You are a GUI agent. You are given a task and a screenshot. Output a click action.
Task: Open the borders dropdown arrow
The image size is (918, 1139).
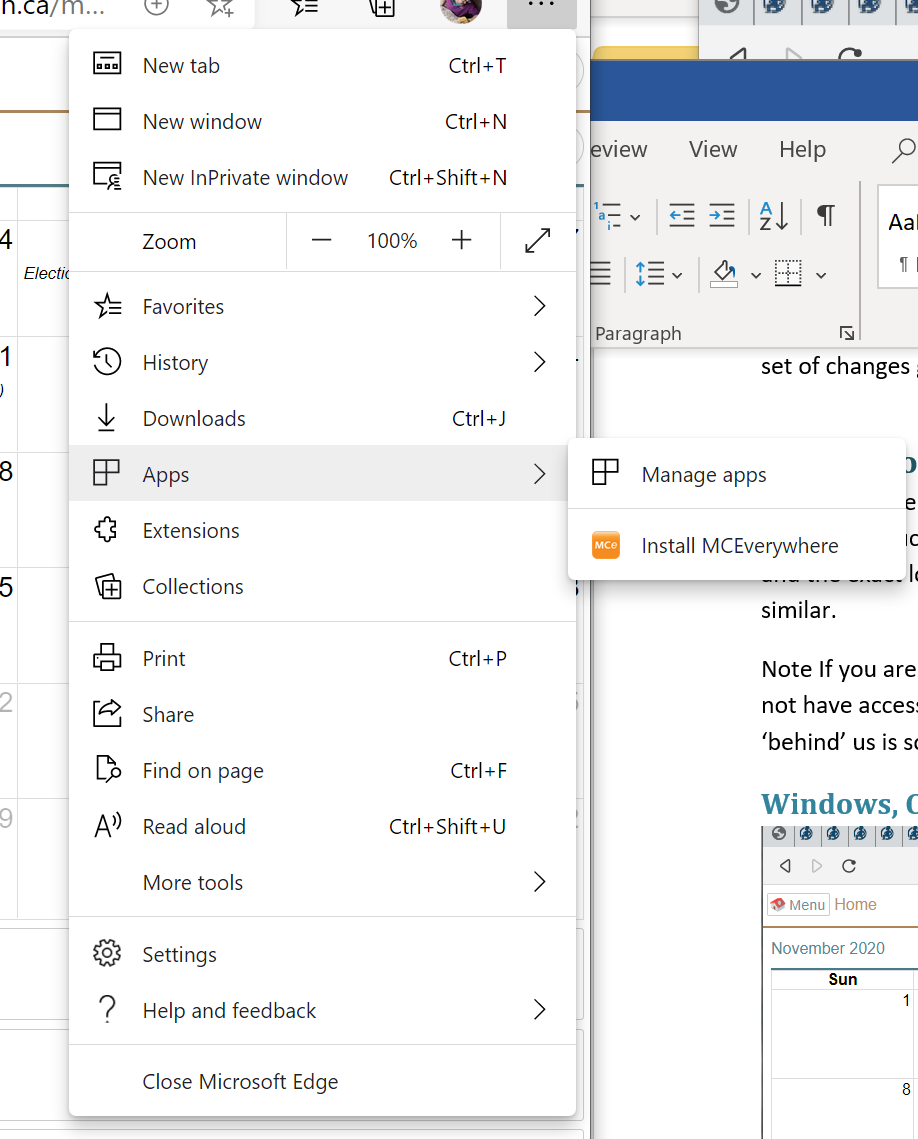pos(821,275)
